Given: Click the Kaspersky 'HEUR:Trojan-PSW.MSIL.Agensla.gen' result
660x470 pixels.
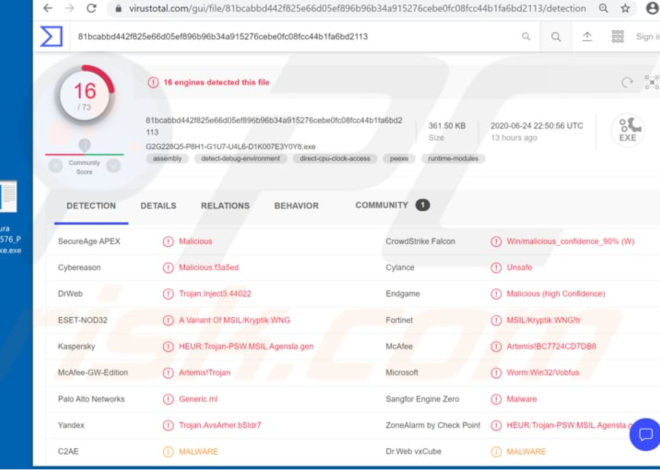Looking at the screenshot, I should pos(246,347).
